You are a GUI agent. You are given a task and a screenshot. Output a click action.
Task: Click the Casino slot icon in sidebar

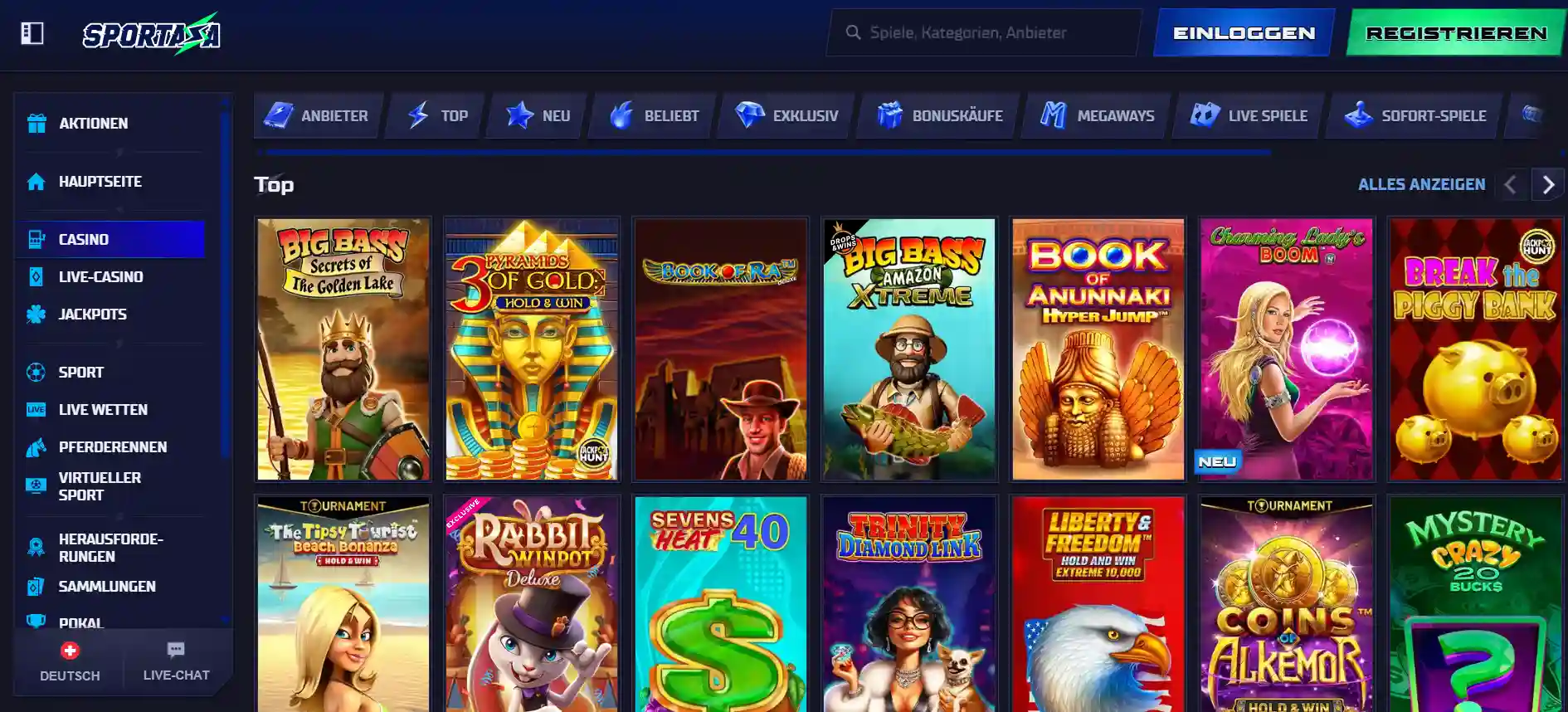(x=37, y=239)
